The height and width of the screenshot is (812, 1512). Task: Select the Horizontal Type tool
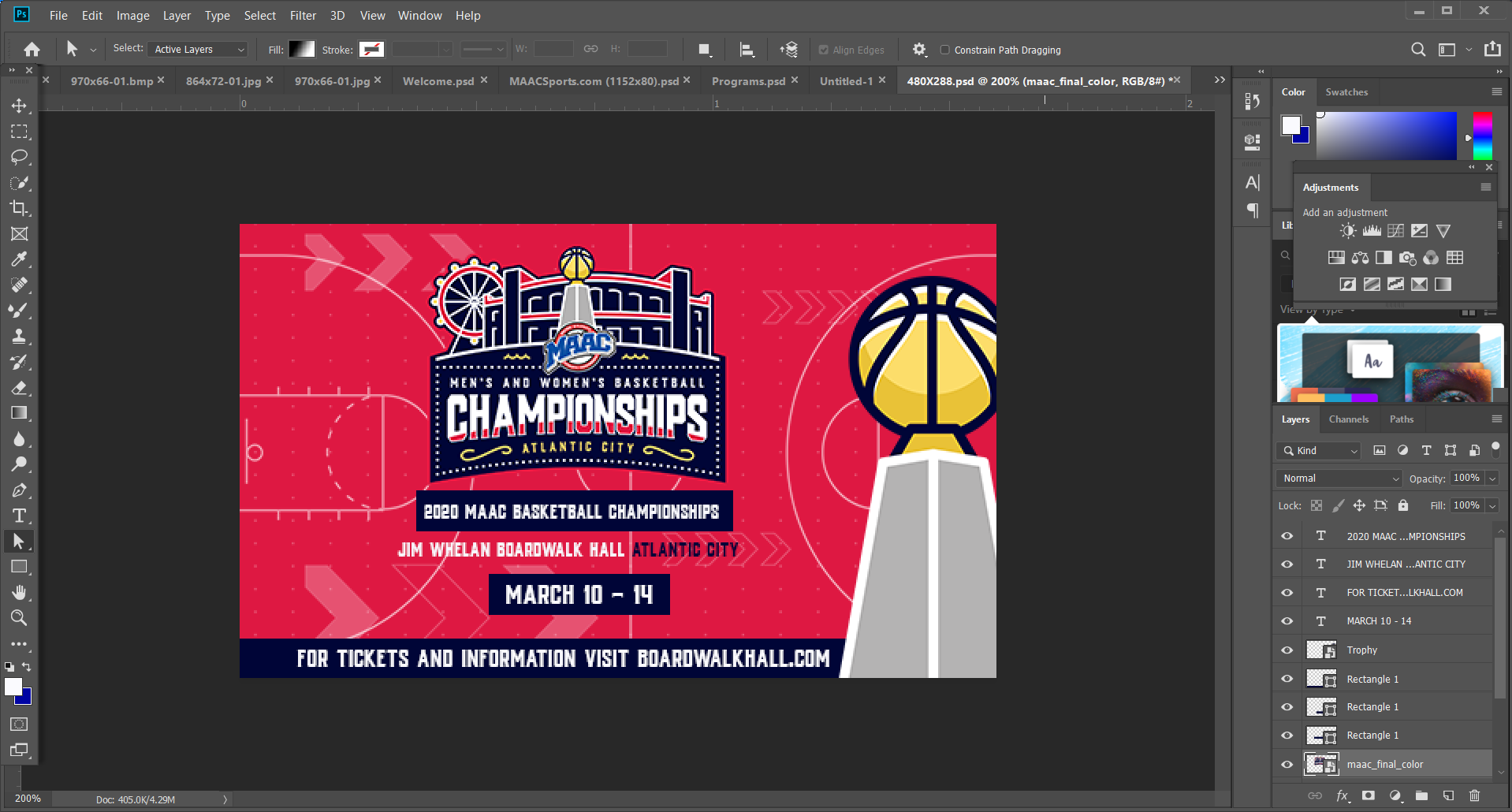19,516
